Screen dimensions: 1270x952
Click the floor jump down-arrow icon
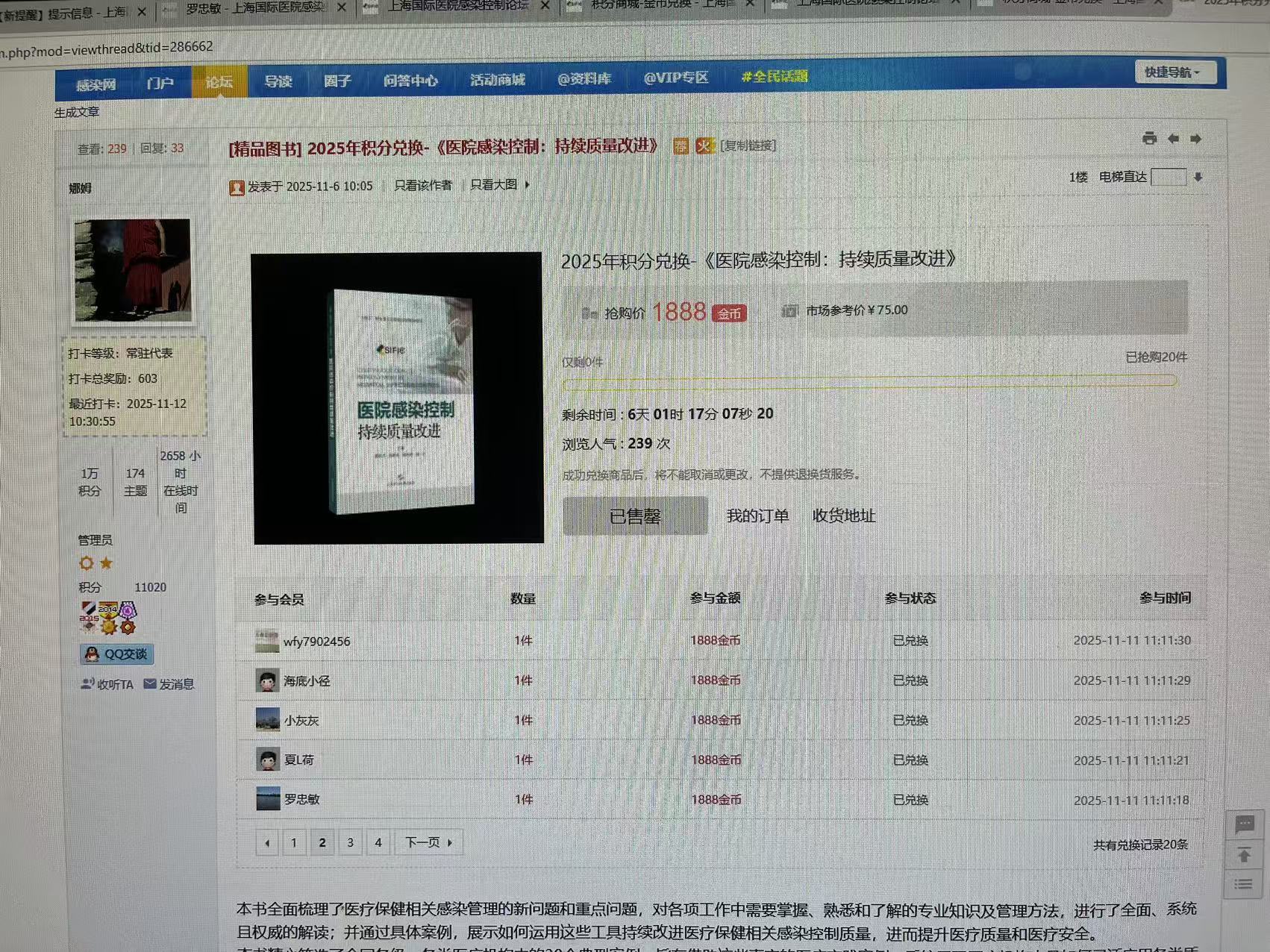(1198, 178)
